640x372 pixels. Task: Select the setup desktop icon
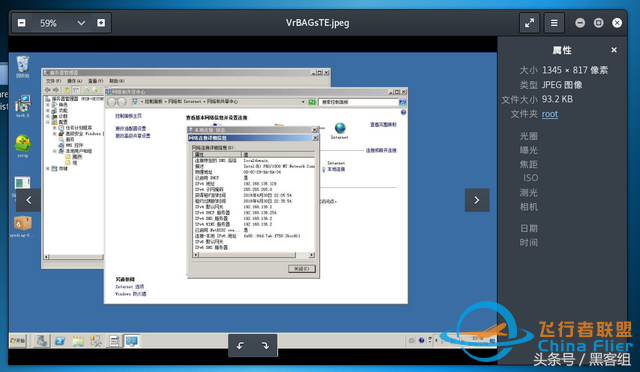pyautogui.click(x=22, y=146)
